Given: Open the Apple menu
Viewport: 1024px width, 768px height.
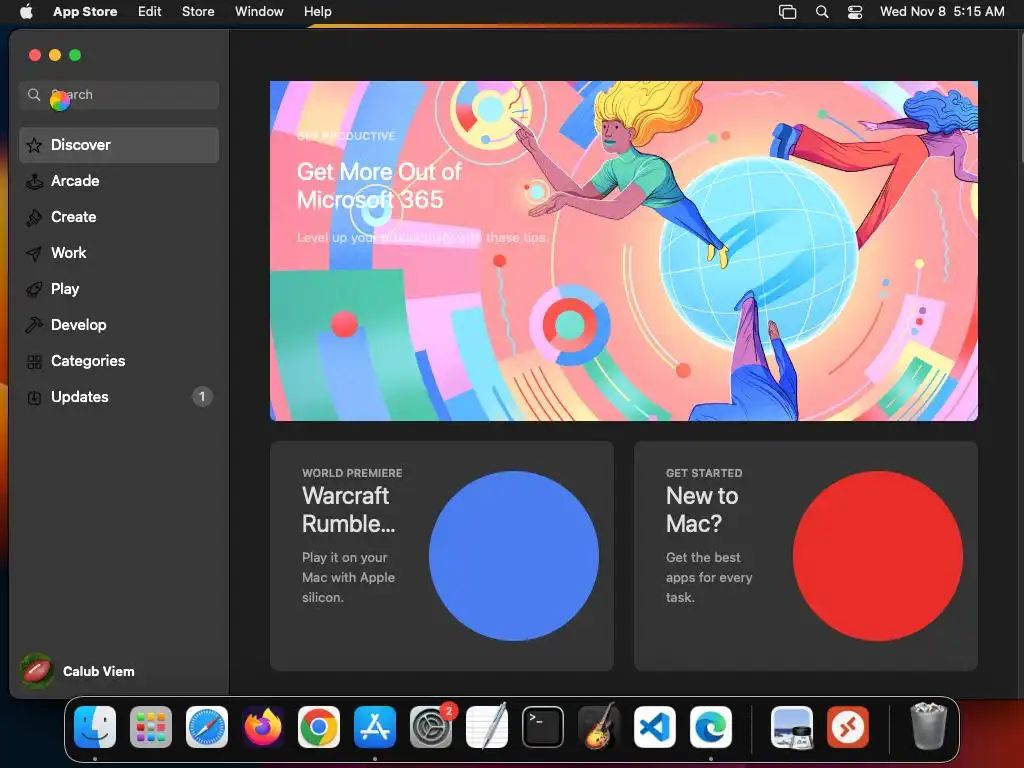Looking at the screenshot, I should [x=26, y=11].
